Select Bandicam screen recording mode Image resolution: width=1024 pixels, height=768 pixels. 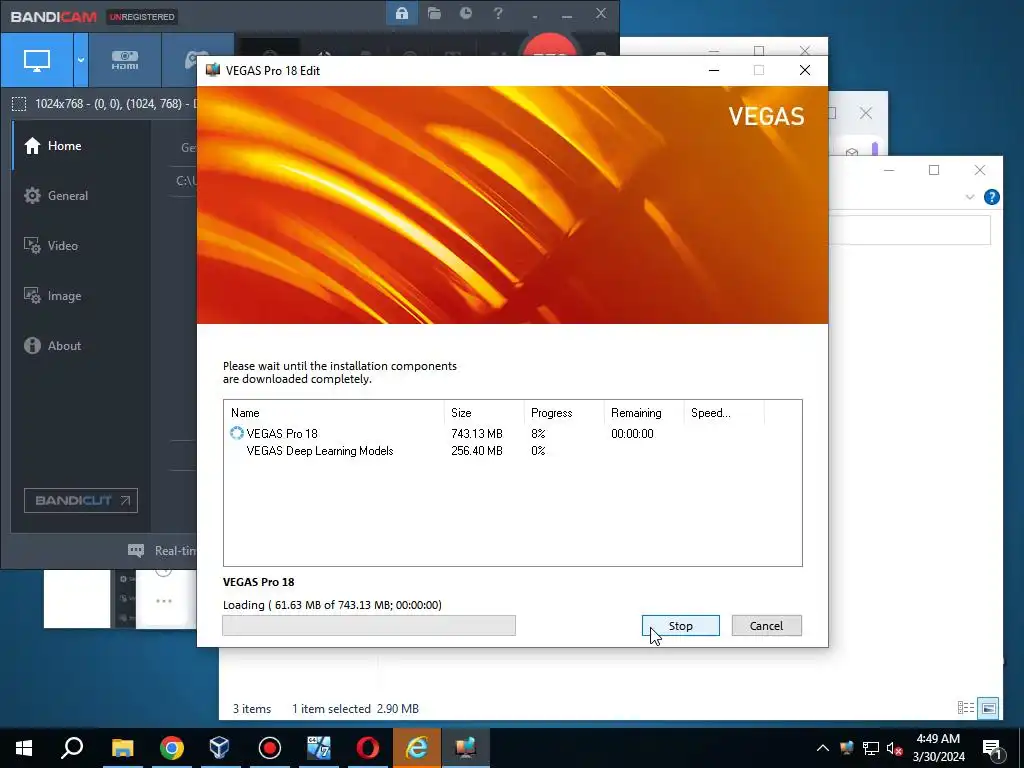coord(37,60)
